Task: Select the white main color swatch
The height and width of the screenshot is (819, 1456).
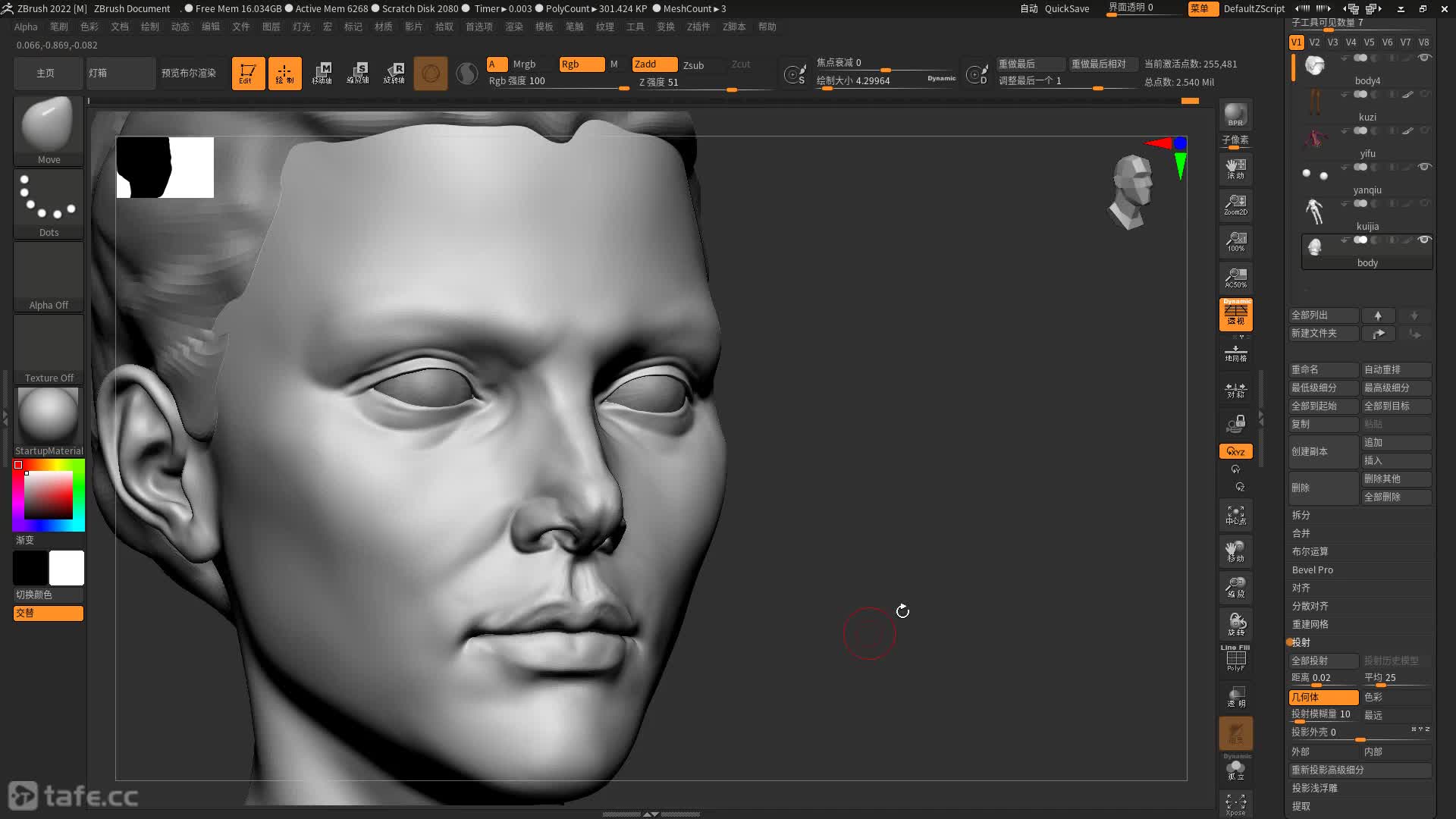Action: 67,568
